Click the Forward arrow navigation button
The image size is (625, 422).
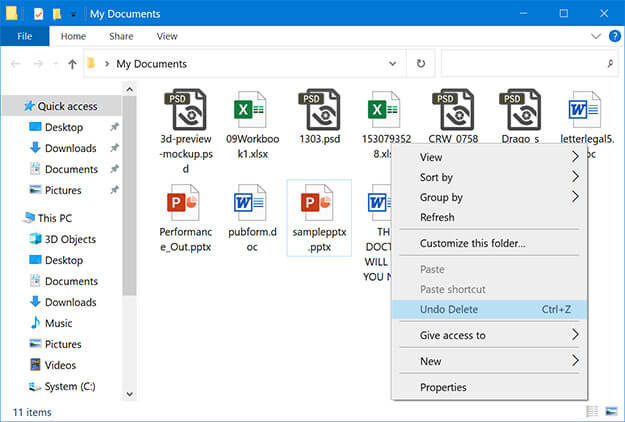38,64
